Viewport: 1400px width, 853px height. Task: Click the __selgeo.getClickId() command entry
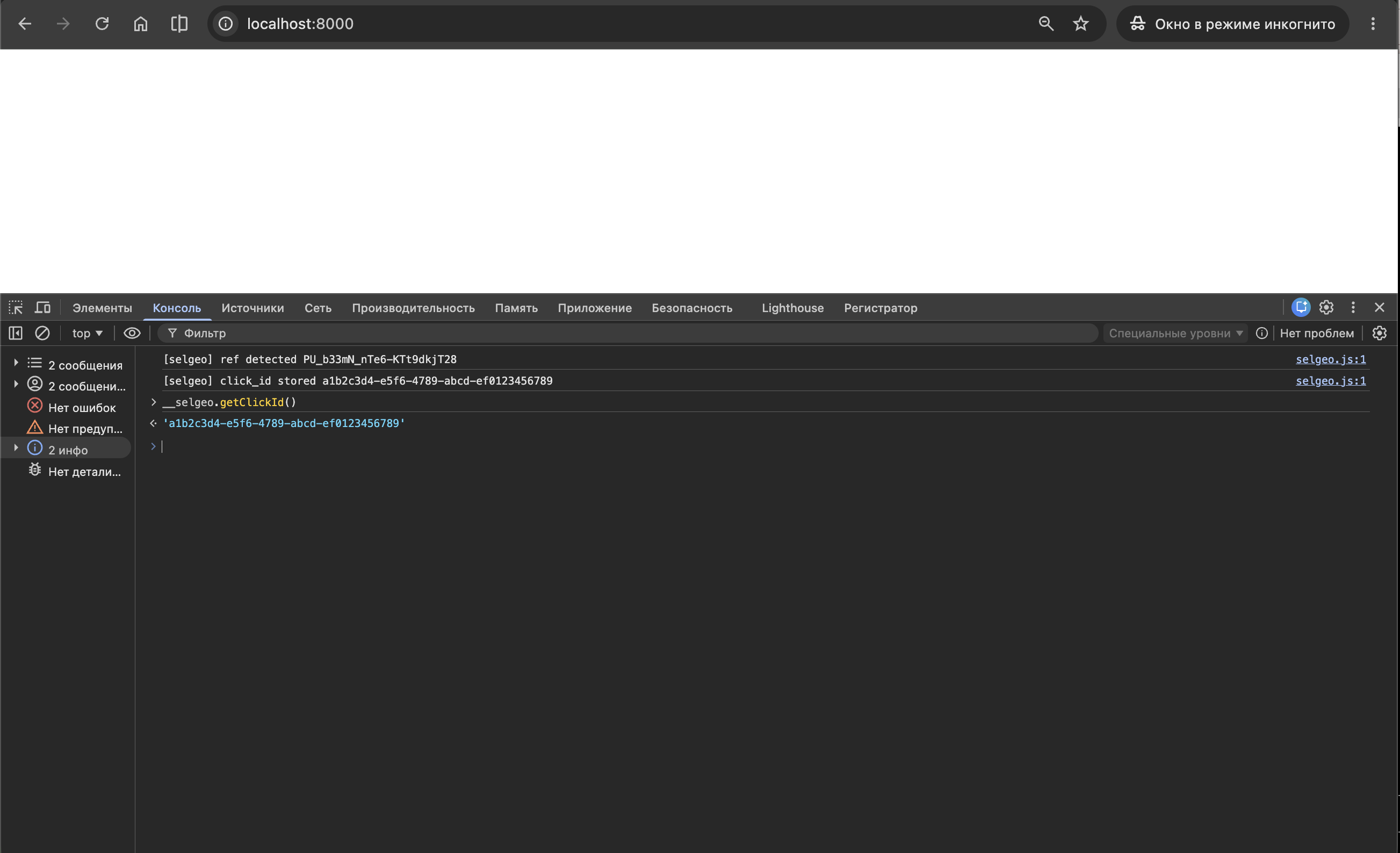click(x=229, y=402)
